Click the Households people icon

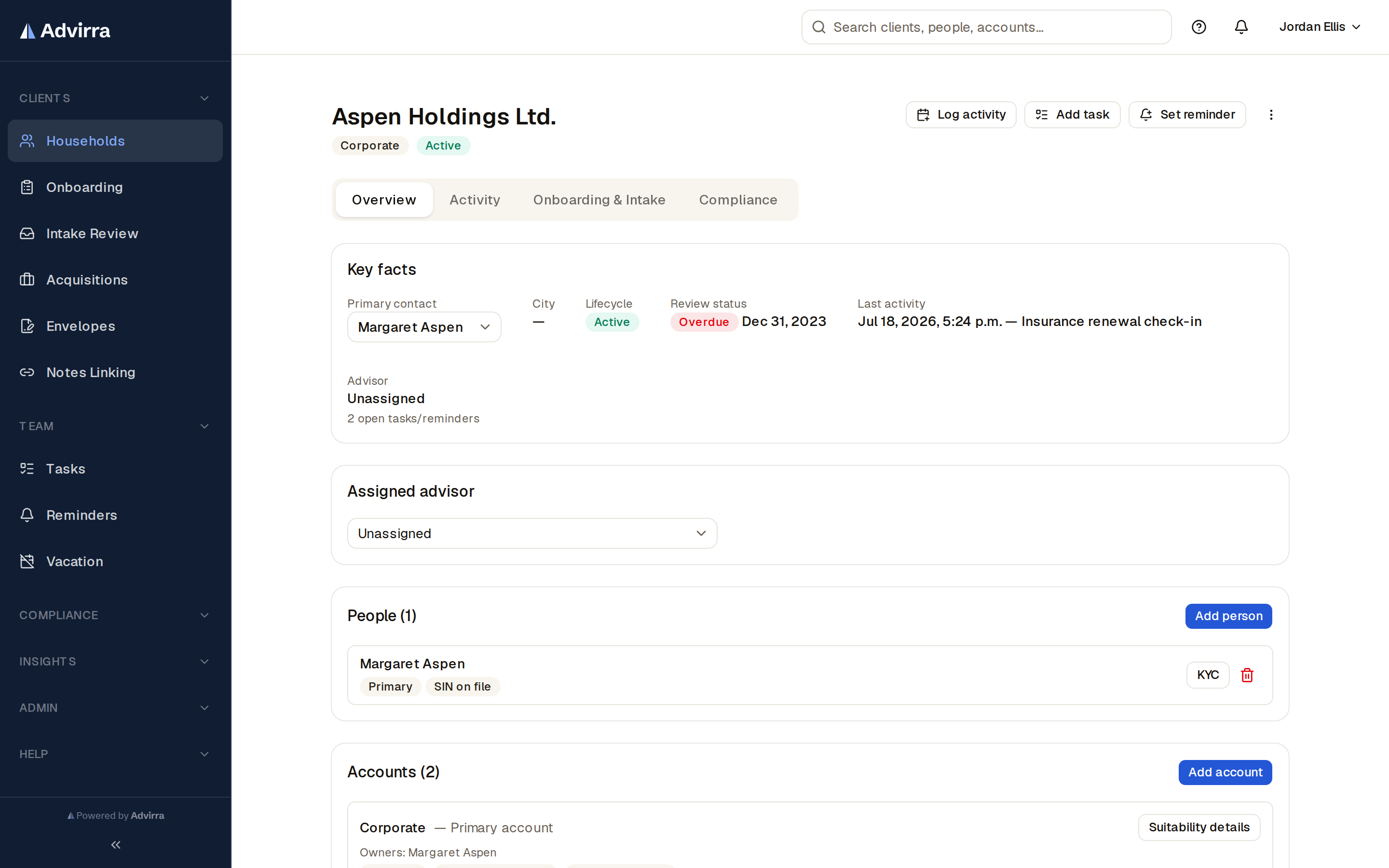click(27, 141)
